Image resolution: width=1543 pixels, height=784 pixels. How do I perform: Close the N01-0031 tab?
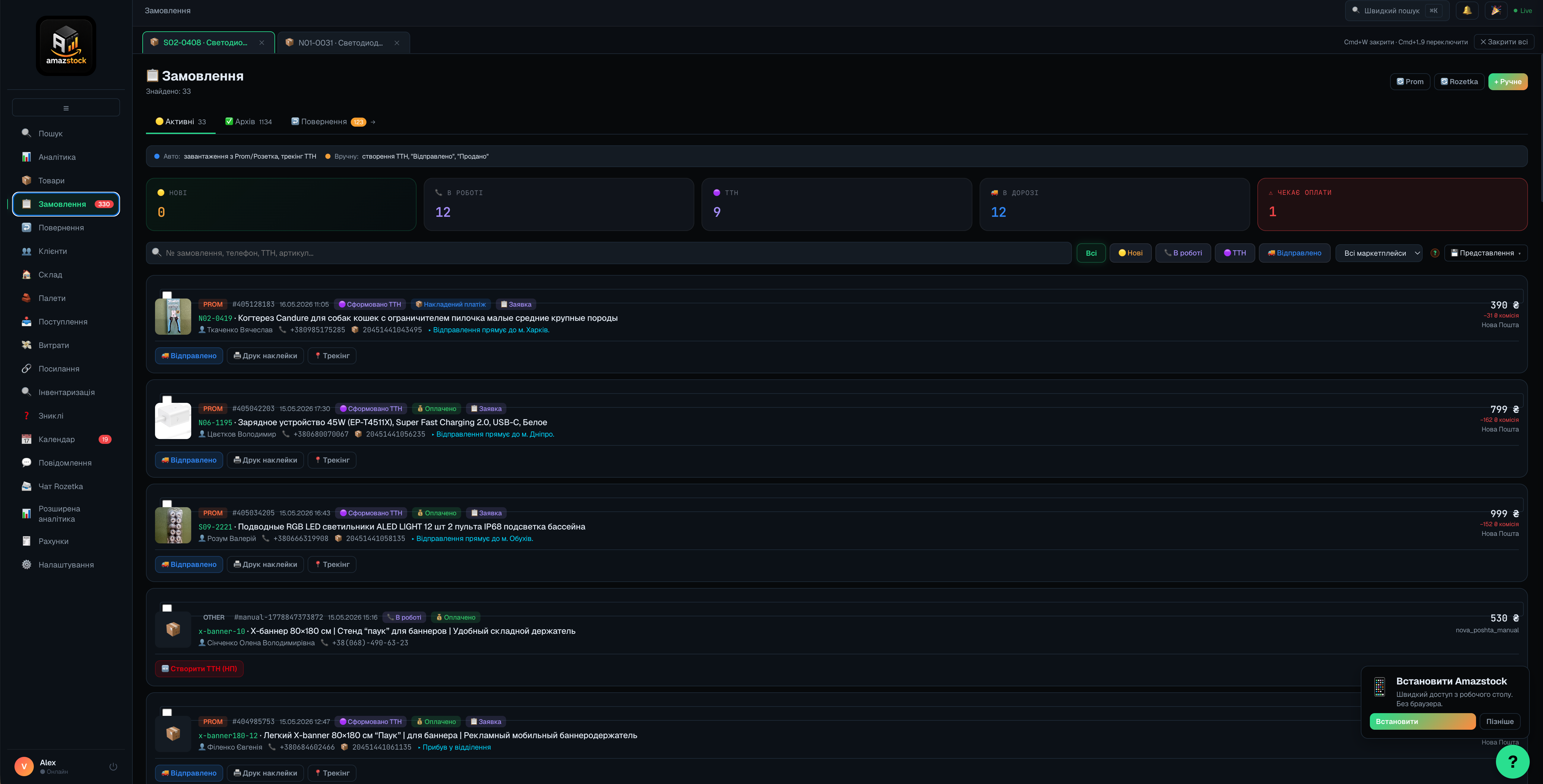(397, 43)
